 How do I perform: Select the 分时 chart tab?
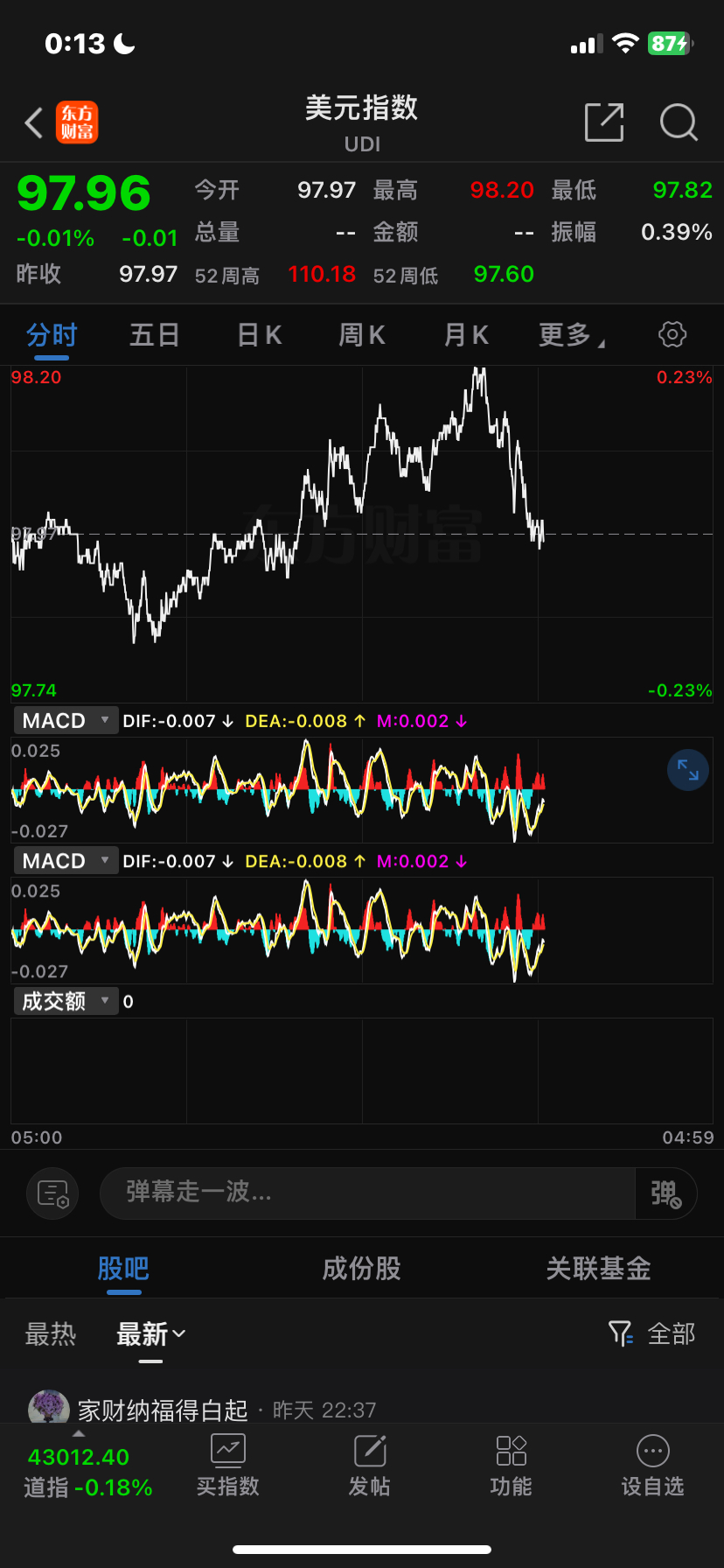[52, 334]
